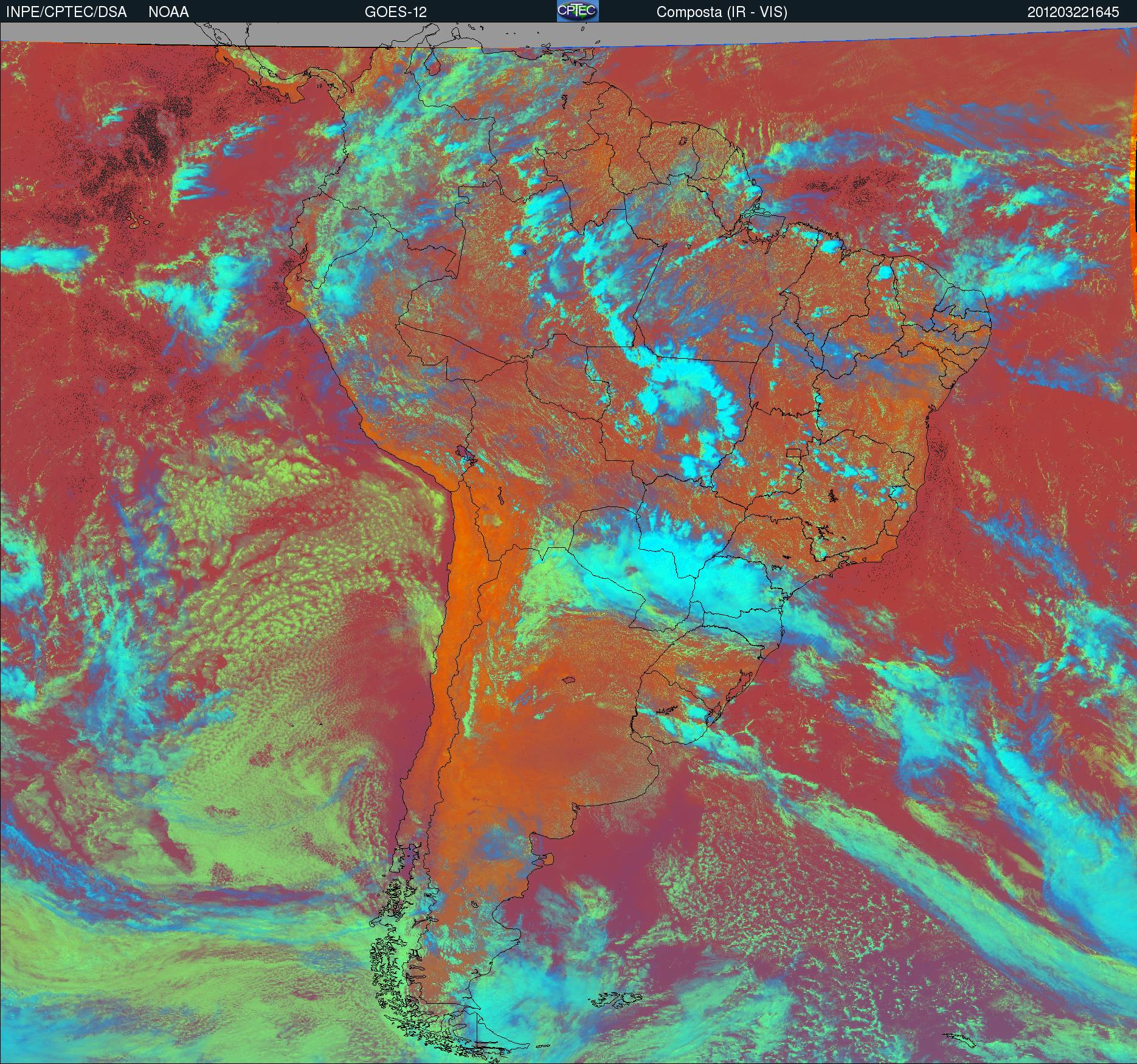Click the CPTEC logo in the header
The image size is (1137, 1064).
578,11
